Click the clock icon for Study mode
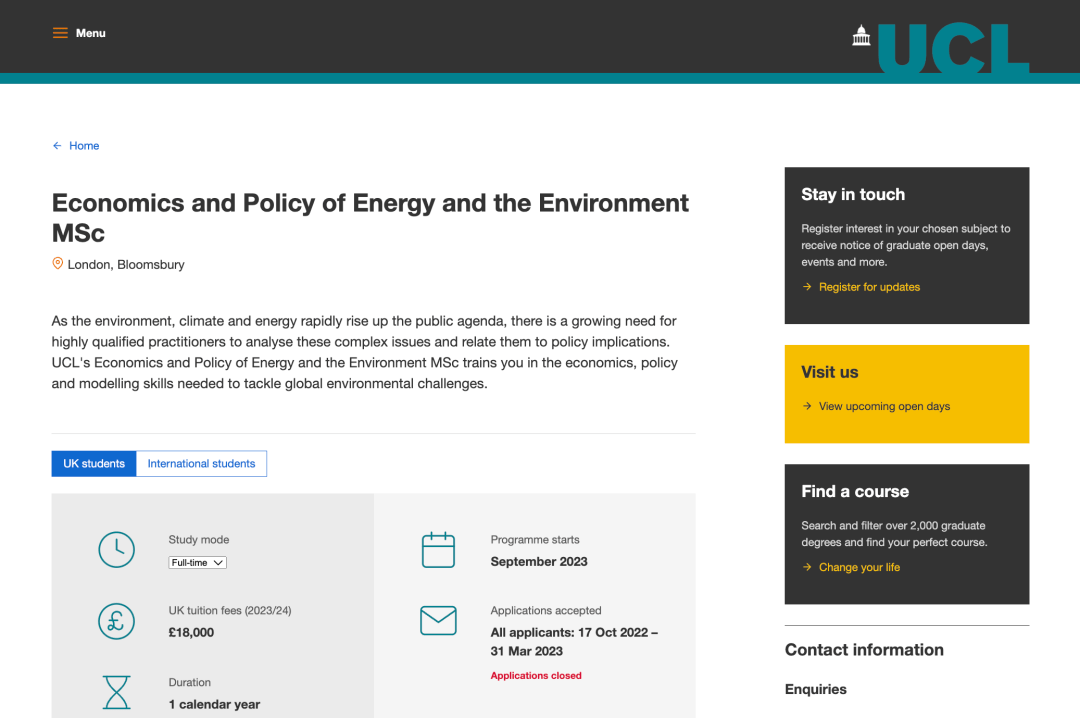 click(x=116, y=550)
